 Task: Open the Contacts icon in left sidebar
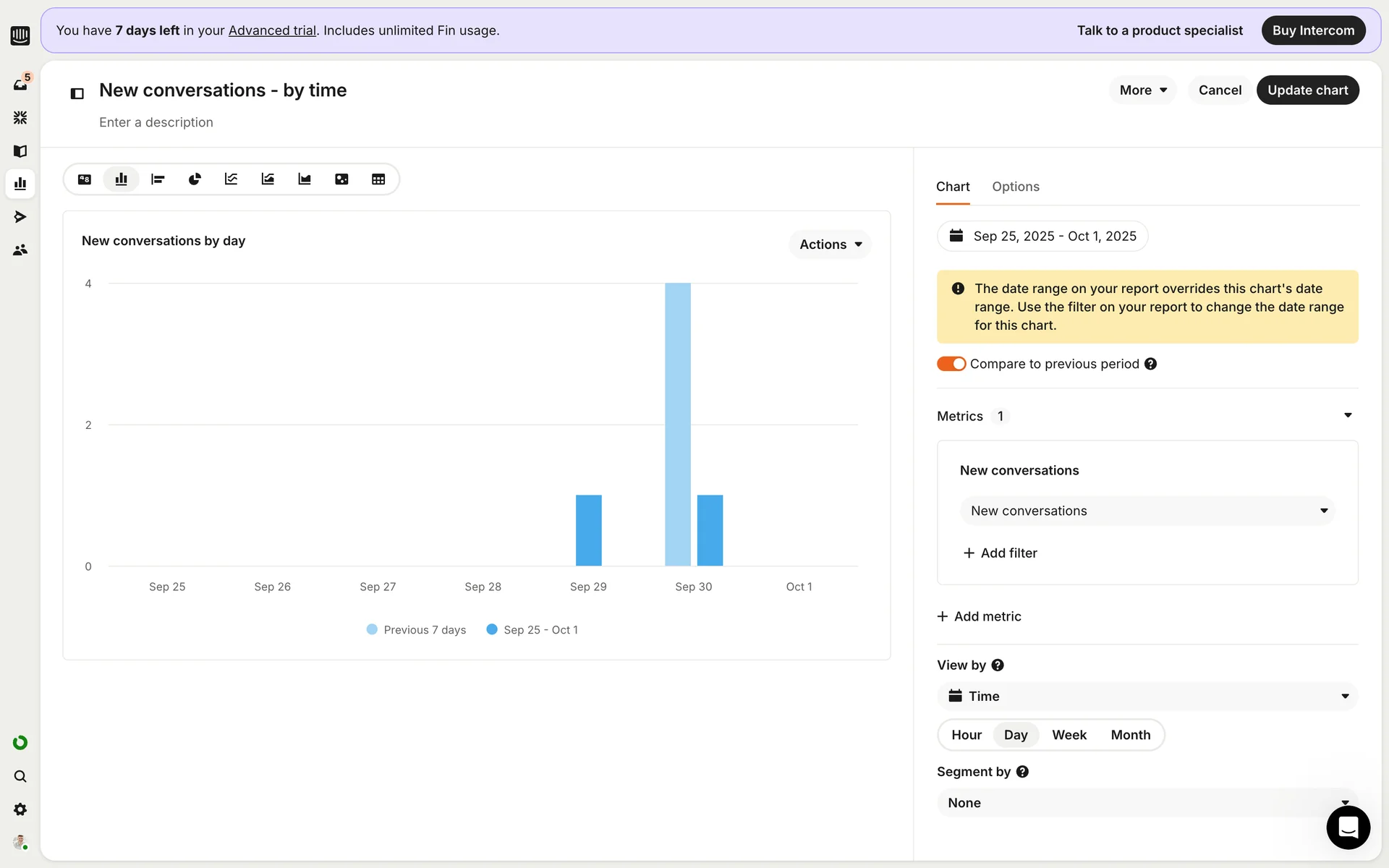[20, 250]
